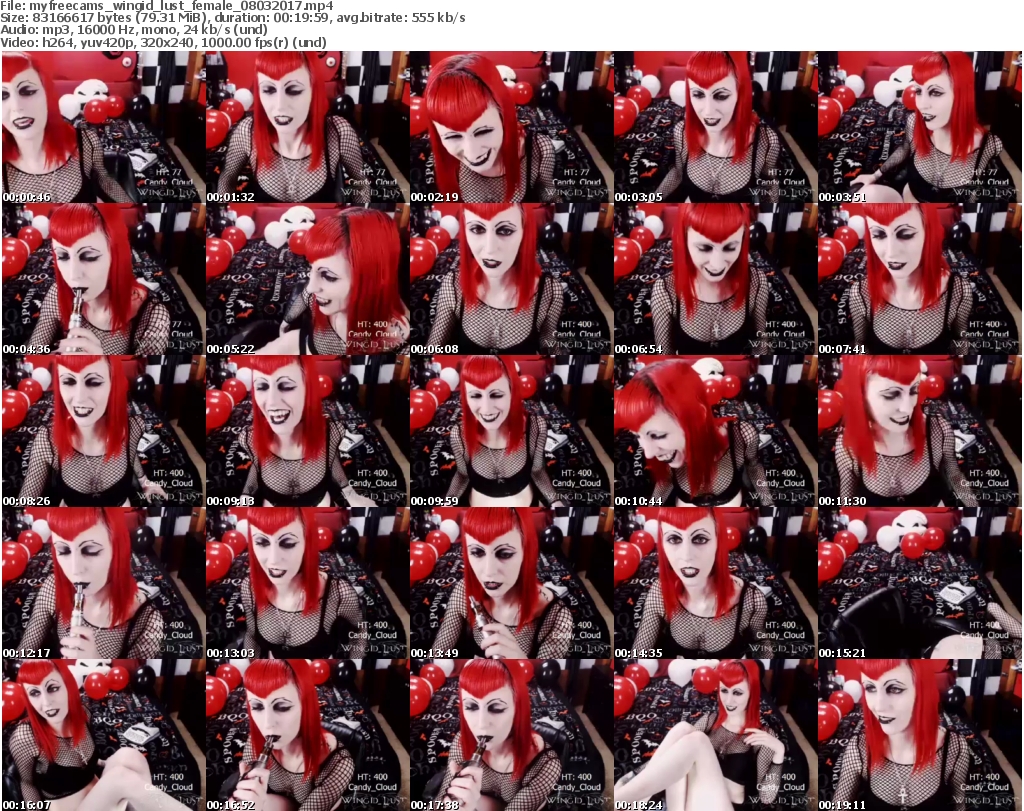
Task: Select the thumbnail timestamped 00:19:11
Action: coord(920,735)
